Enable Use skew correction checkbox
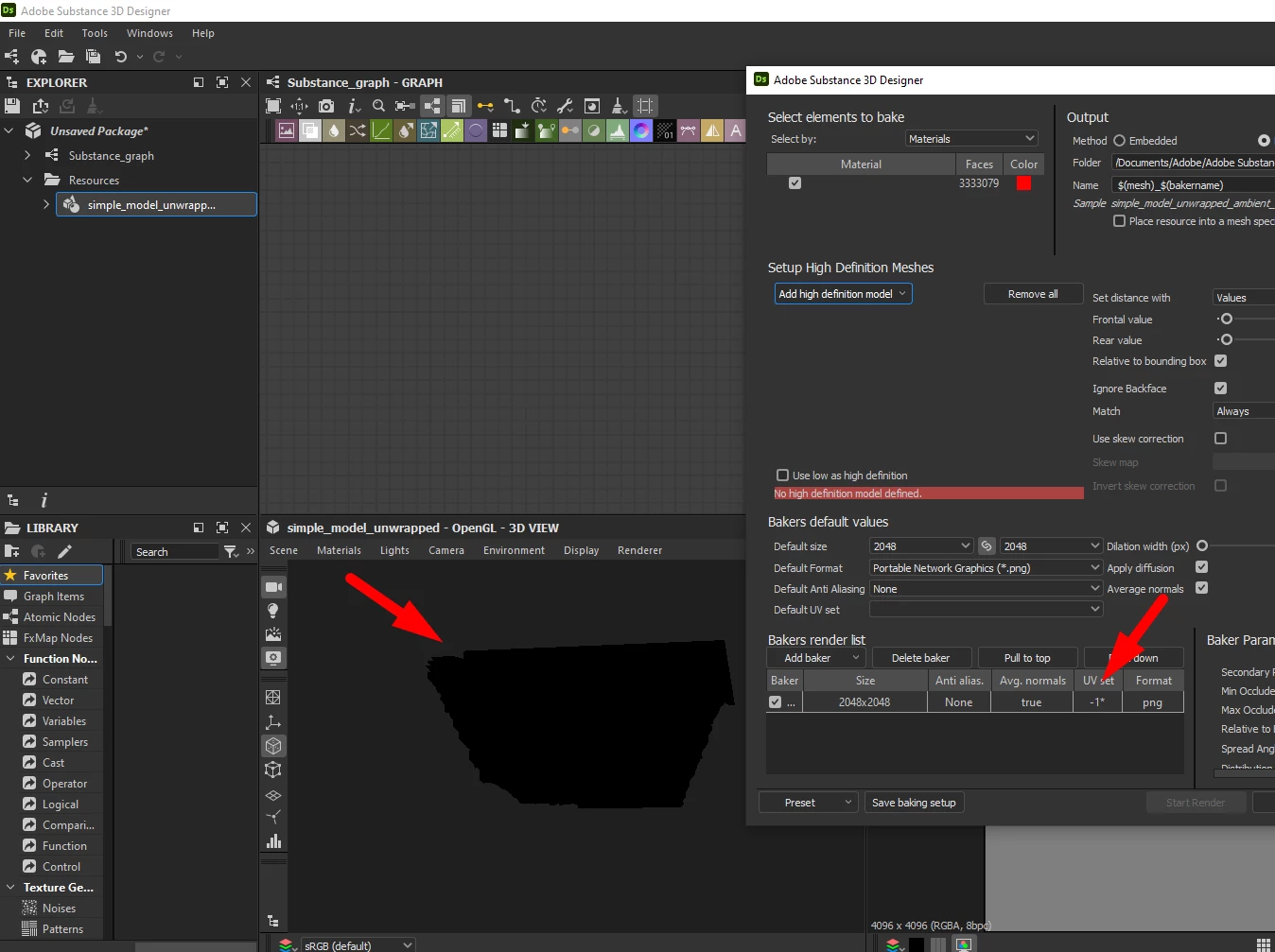This screenshot has width=1275, height=952. pyautogui.click(x=1220, y=439)
